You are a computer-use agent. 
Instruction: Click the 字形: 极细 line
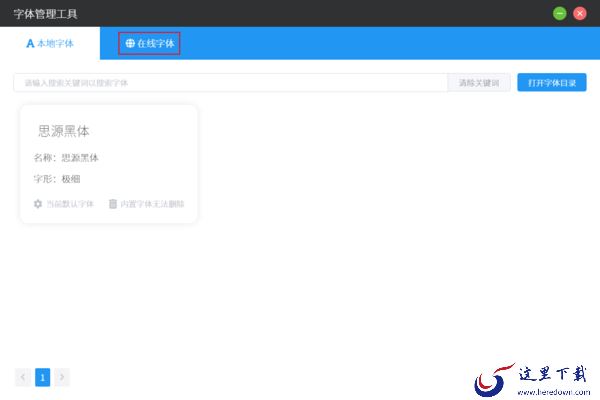pos(57,179)
